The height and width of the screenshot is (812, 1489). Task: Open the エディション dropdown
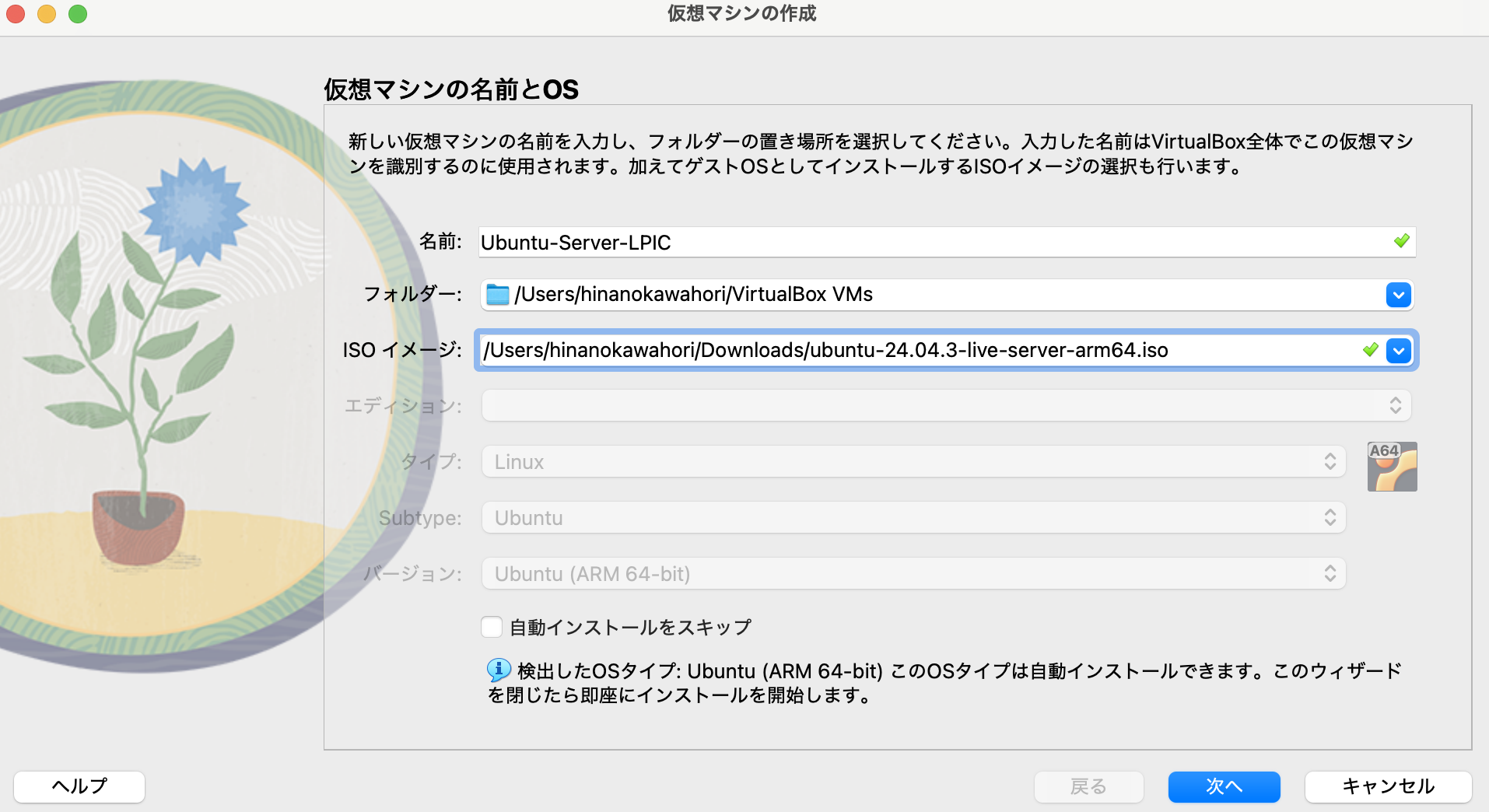1396,404
